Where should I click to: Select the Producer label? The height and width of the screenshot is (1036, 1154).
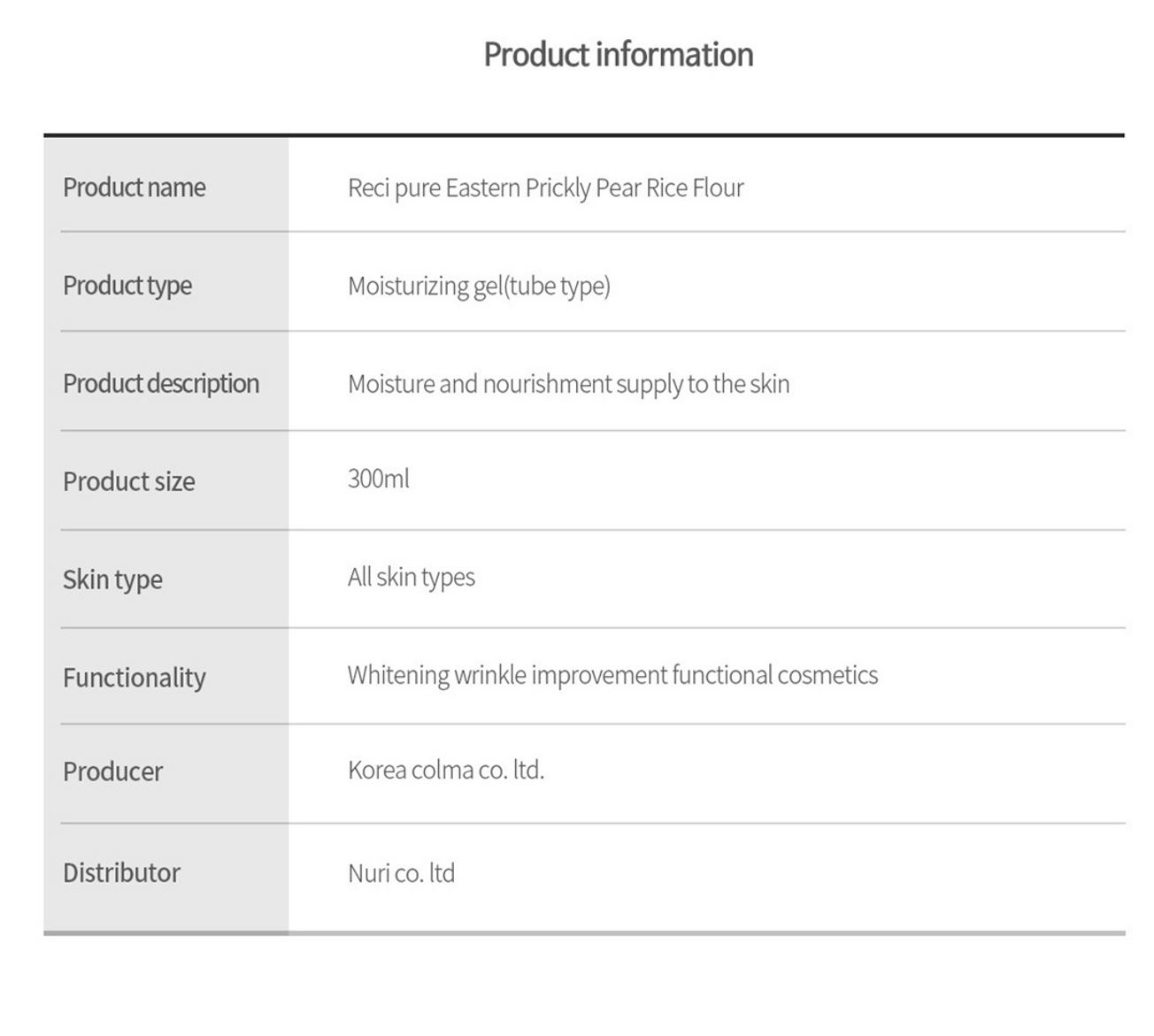click(x=112, y=771)
